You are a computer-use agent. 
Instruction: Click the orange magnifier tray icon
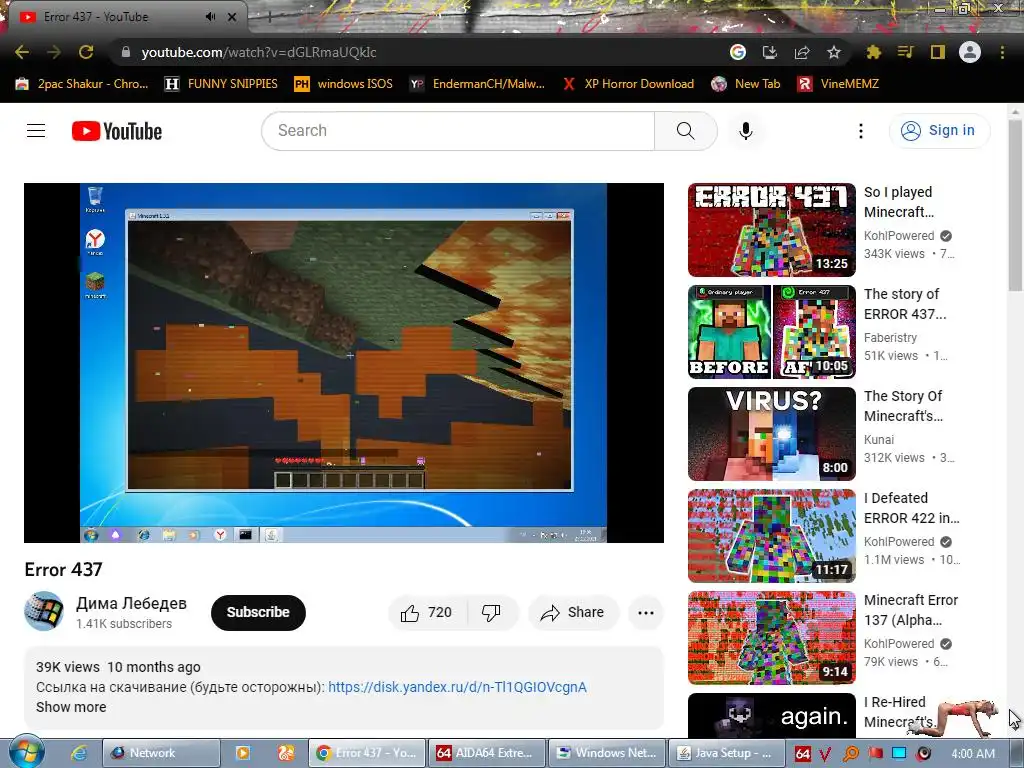pos(851,754)
